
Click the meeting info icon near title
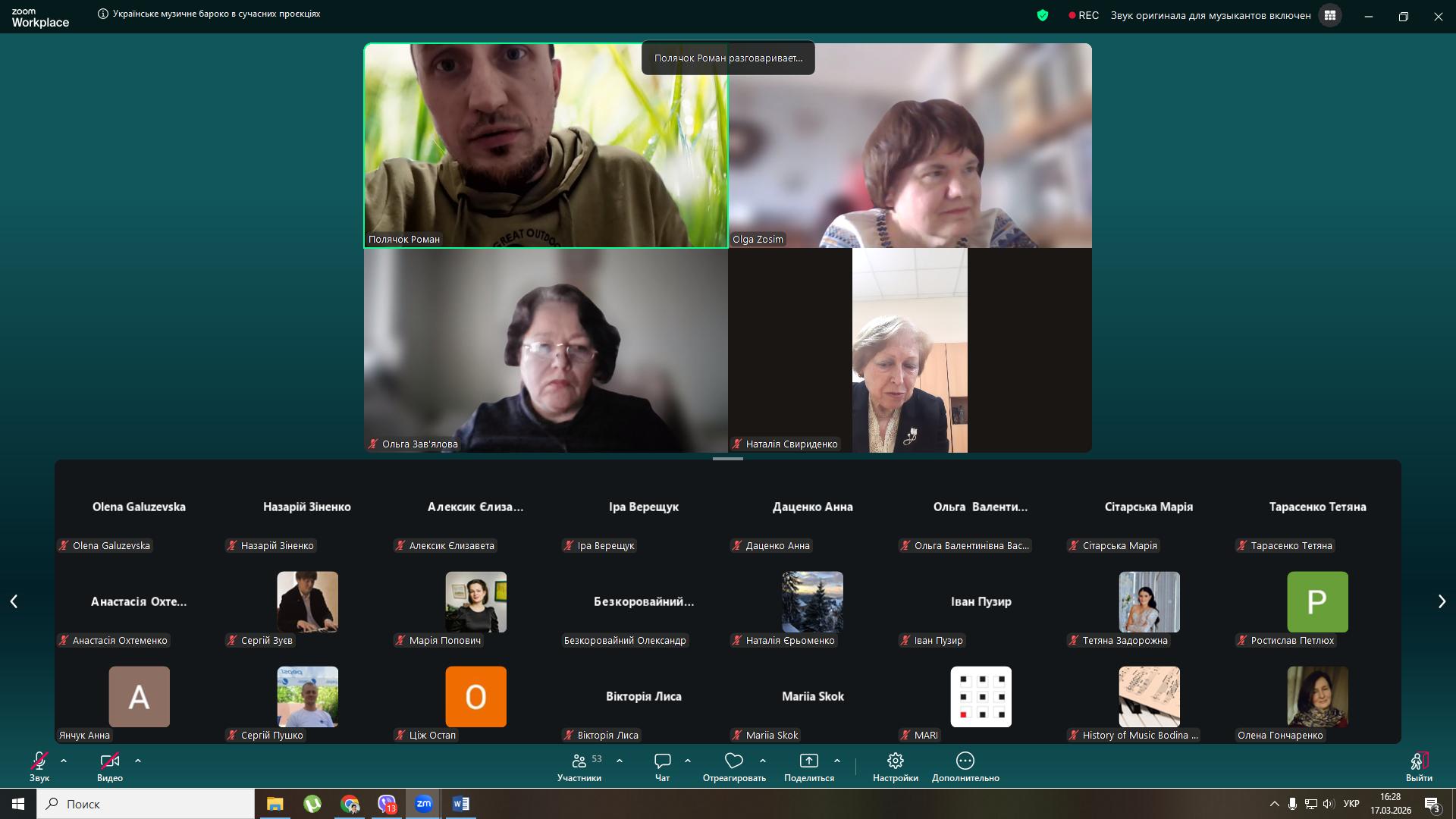[103, 14]
